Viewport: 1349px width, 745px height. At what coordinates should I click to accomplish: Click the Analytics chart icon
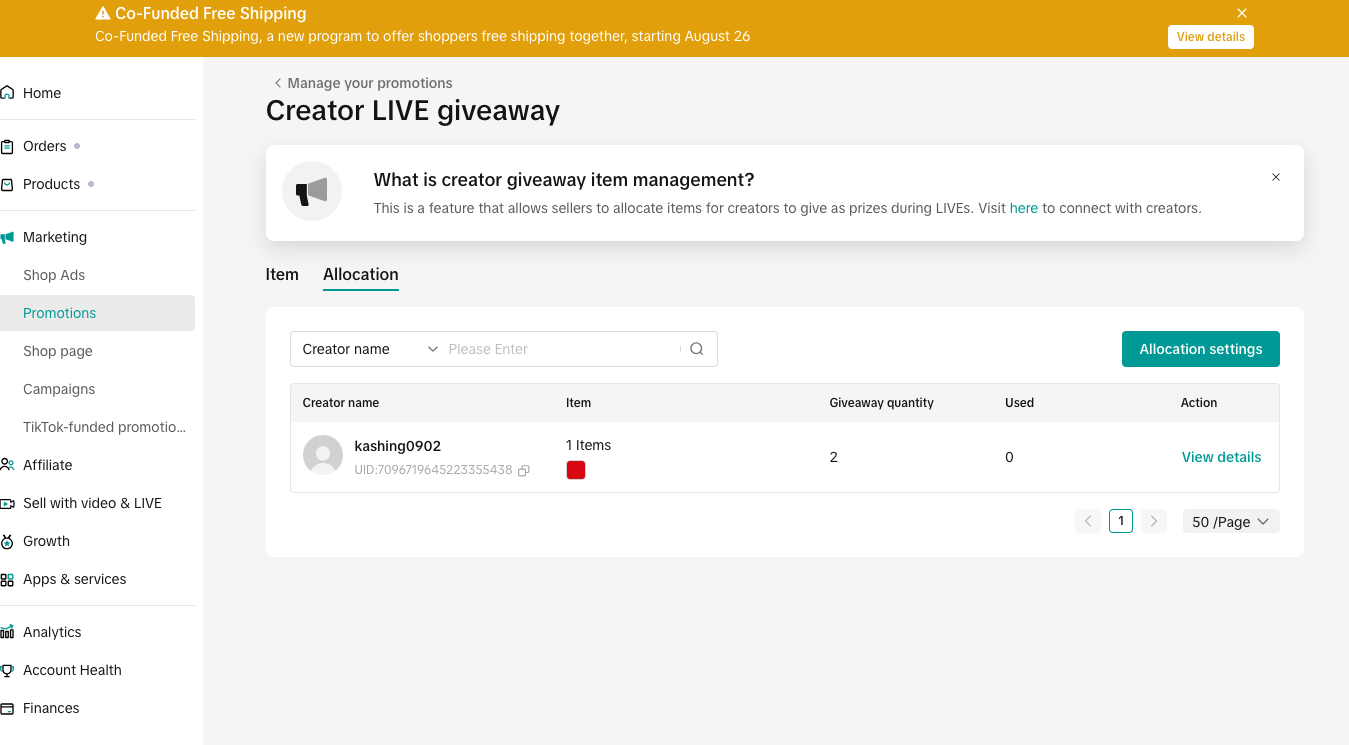tap(8, 632)
